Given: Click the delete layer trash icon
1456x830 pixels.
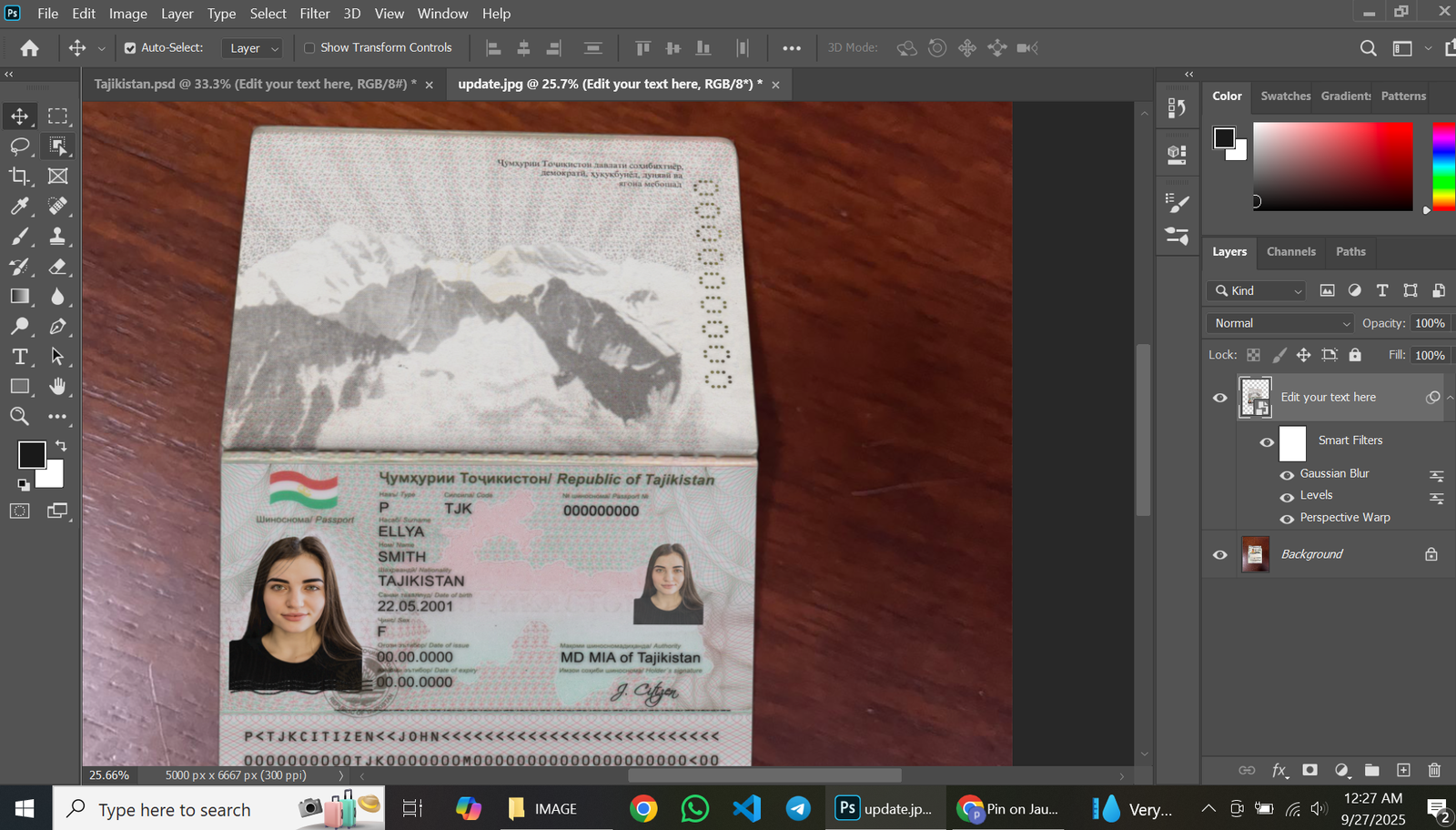Looking at the screenshot, I should click(x=1434, y=770).
